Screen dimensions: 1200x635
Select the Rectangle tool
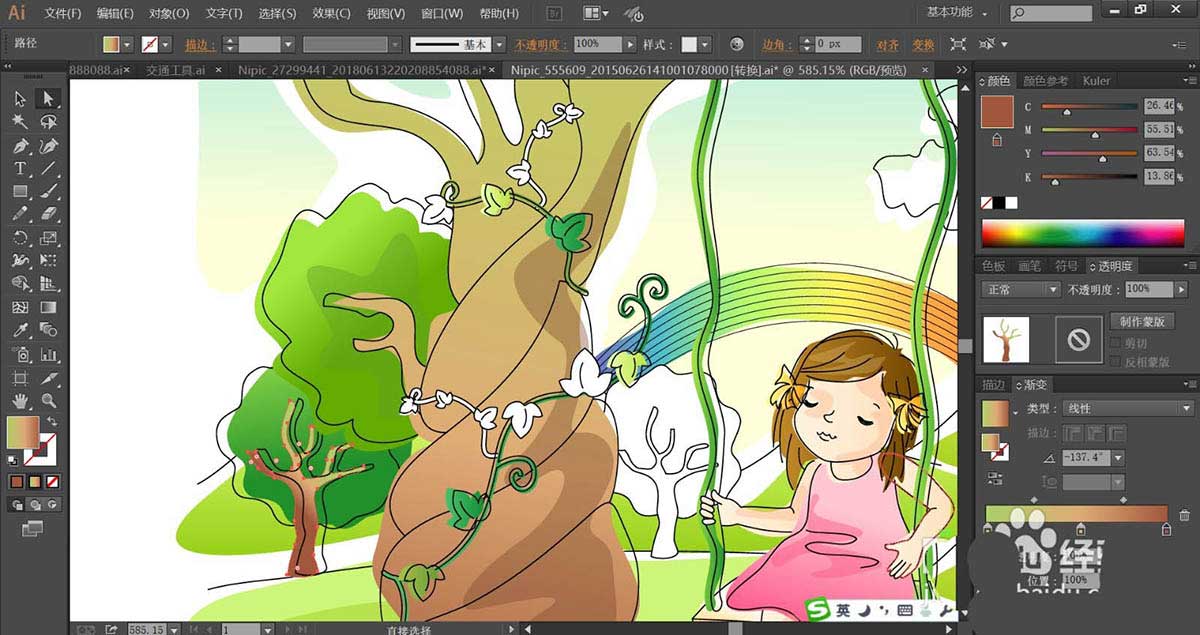coord(20,191)
